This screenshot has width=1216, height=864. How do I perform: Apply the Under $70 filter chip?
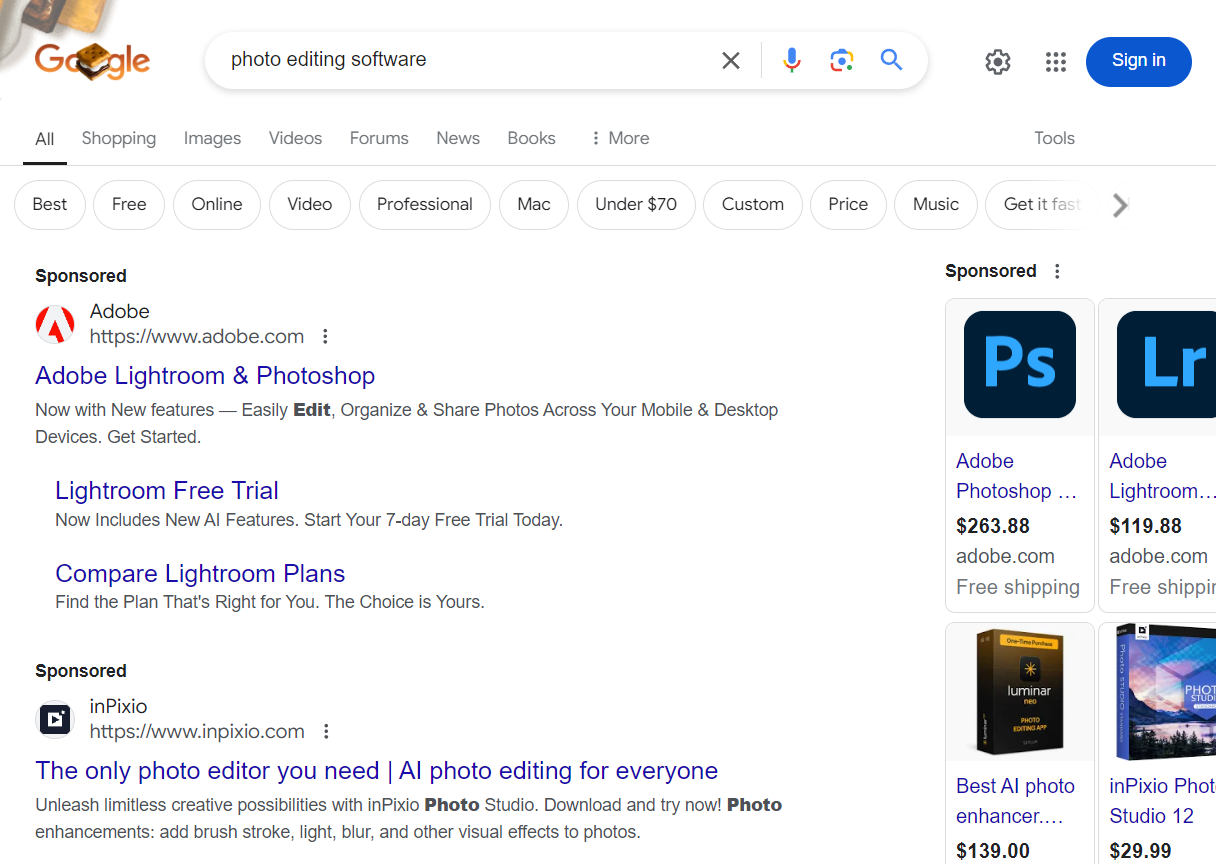(636, 205)
